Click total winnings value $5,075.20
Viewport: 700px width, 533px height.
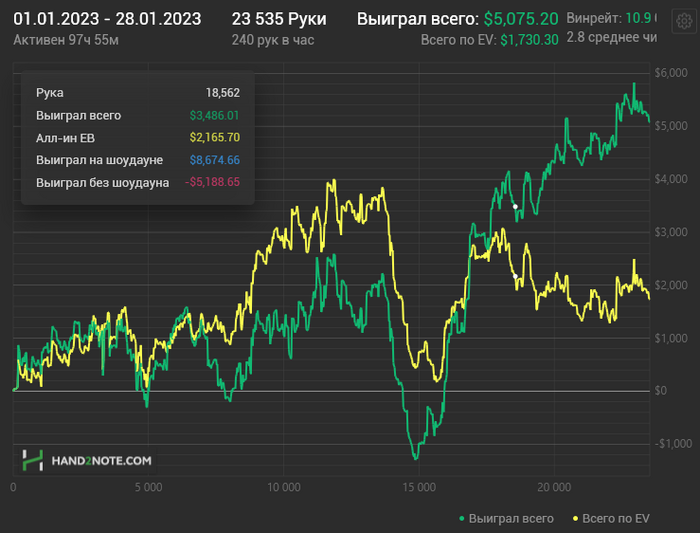521,19
